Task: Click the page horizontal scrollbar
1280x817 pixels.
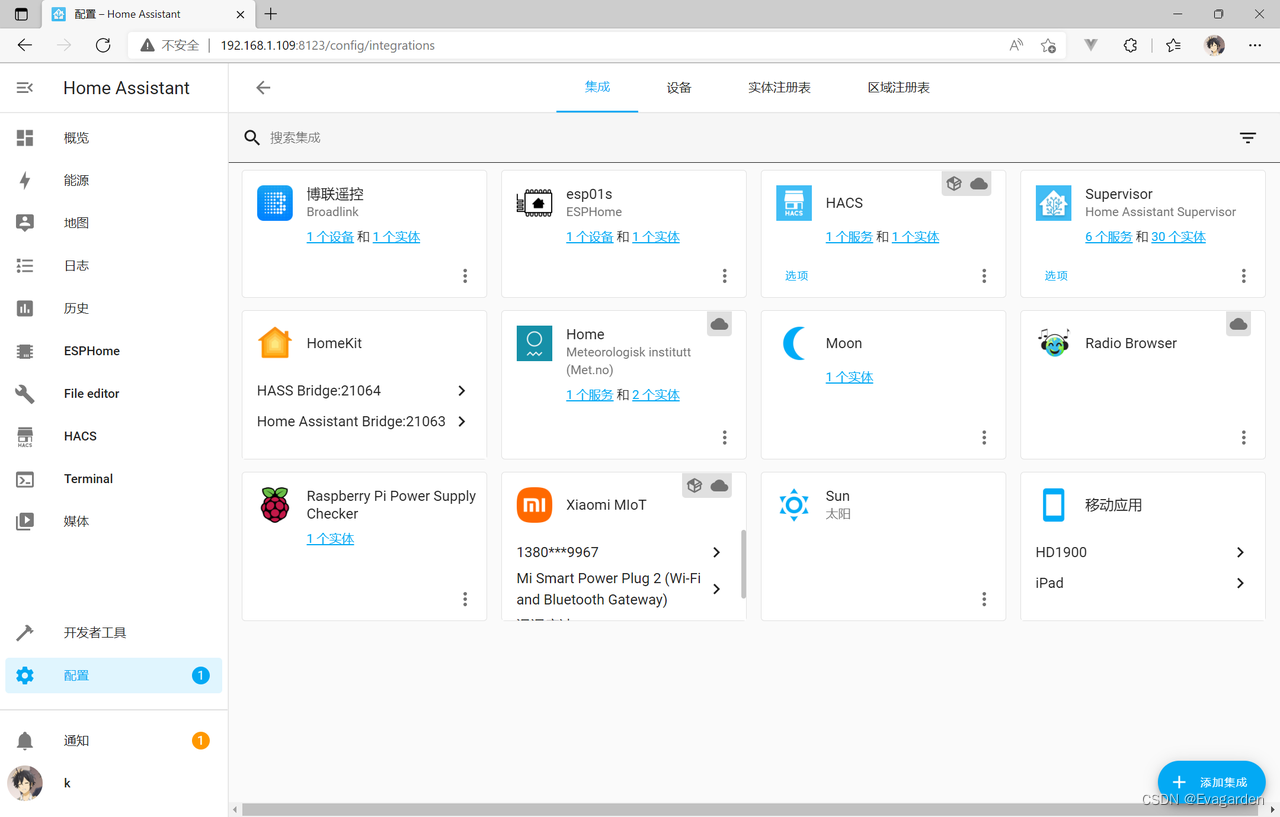Action: click(x=750, y=810)
